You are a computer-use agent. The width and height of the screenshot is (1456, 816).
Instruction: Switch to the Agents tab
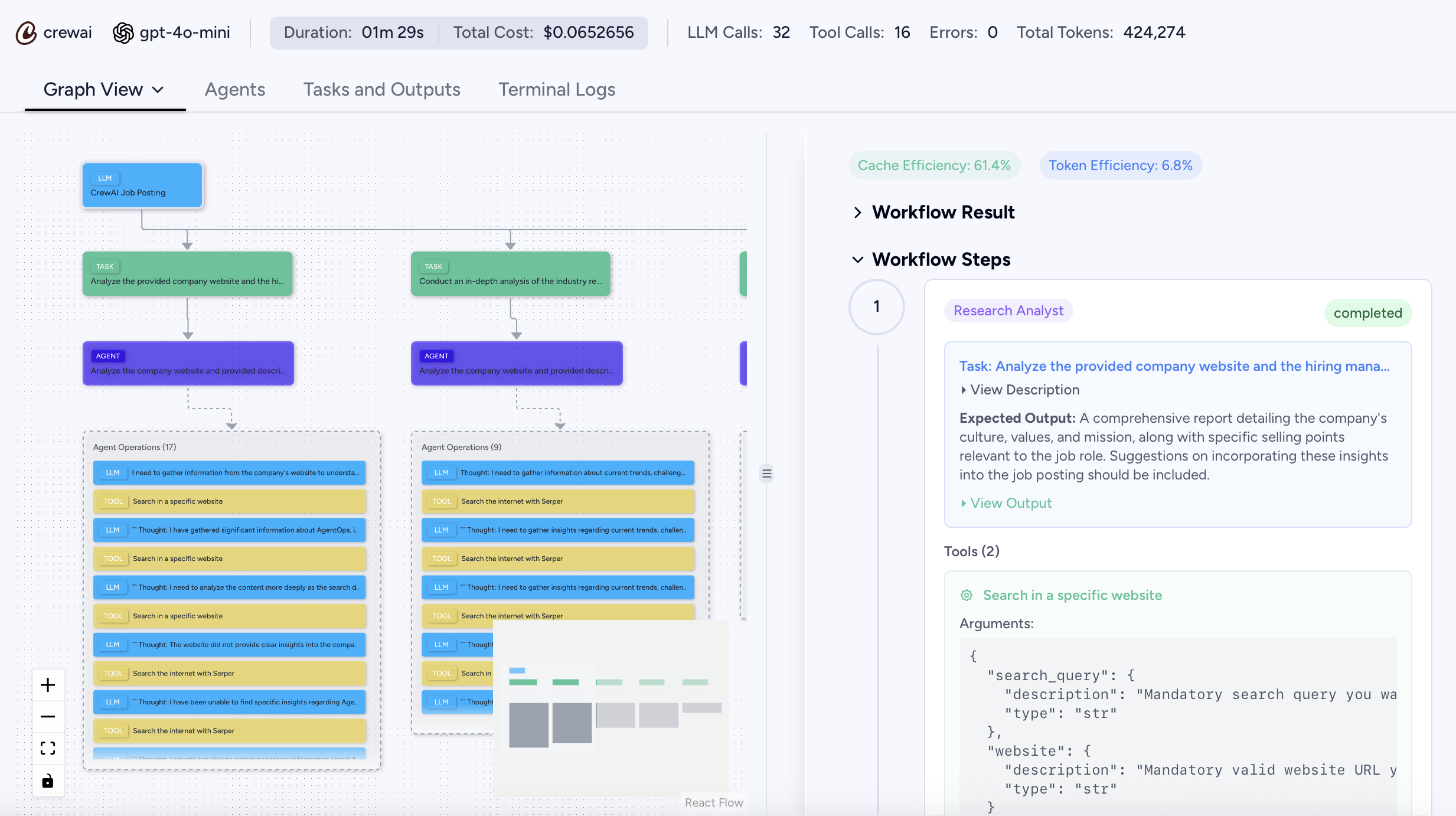coord(235,90)
